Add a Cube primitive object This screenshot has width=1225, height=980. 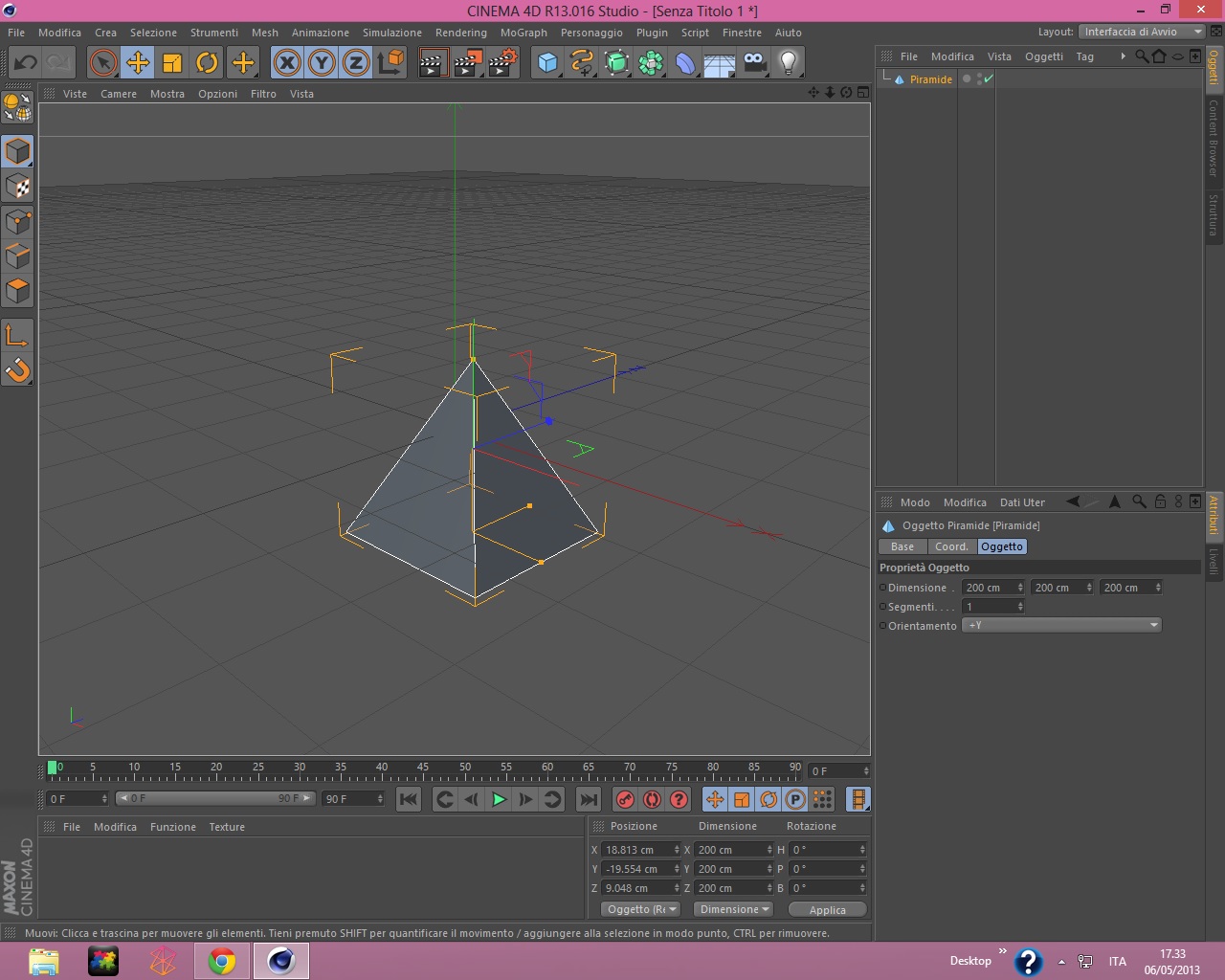point(547,63)
